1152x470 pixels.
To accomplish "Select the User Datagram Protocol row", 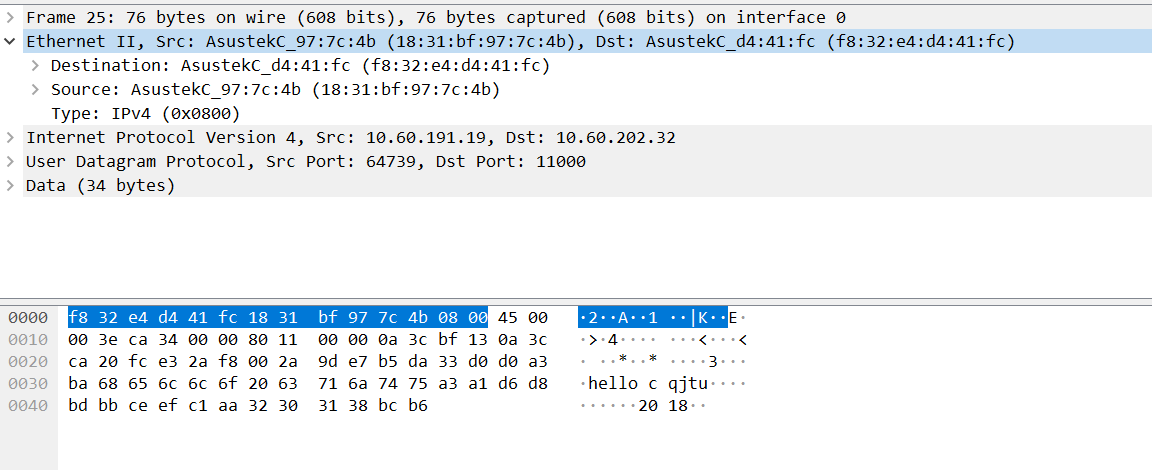I will click(x=576, y=162).
